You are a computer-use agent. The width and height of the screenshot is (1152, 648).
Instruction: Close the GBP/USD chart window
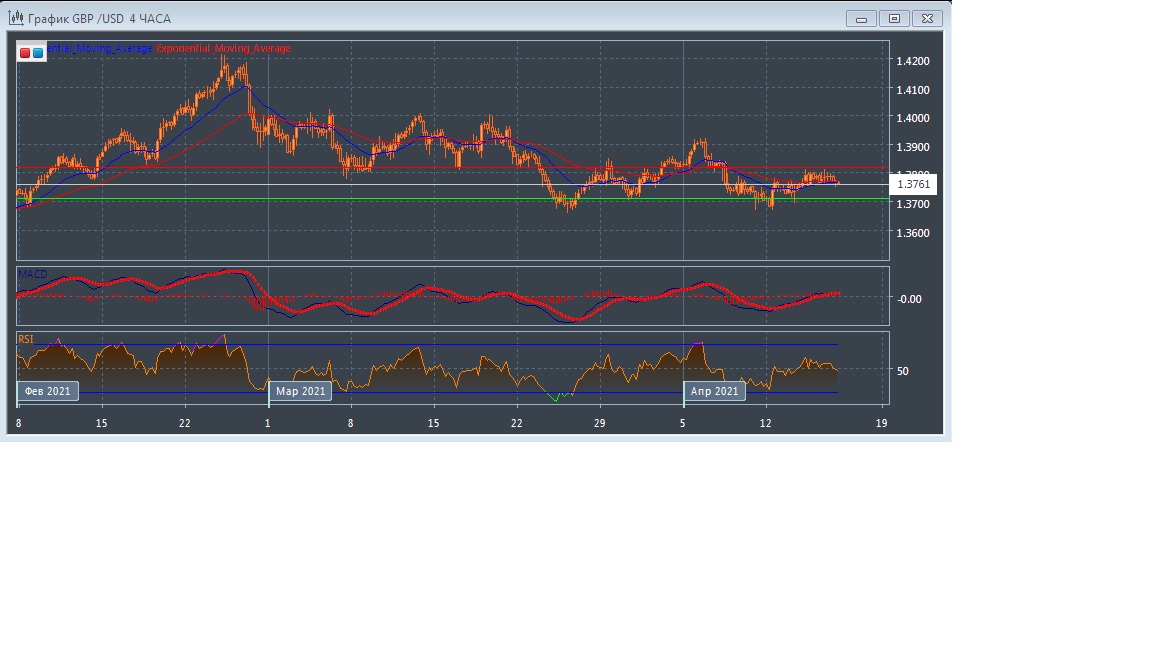928,18
